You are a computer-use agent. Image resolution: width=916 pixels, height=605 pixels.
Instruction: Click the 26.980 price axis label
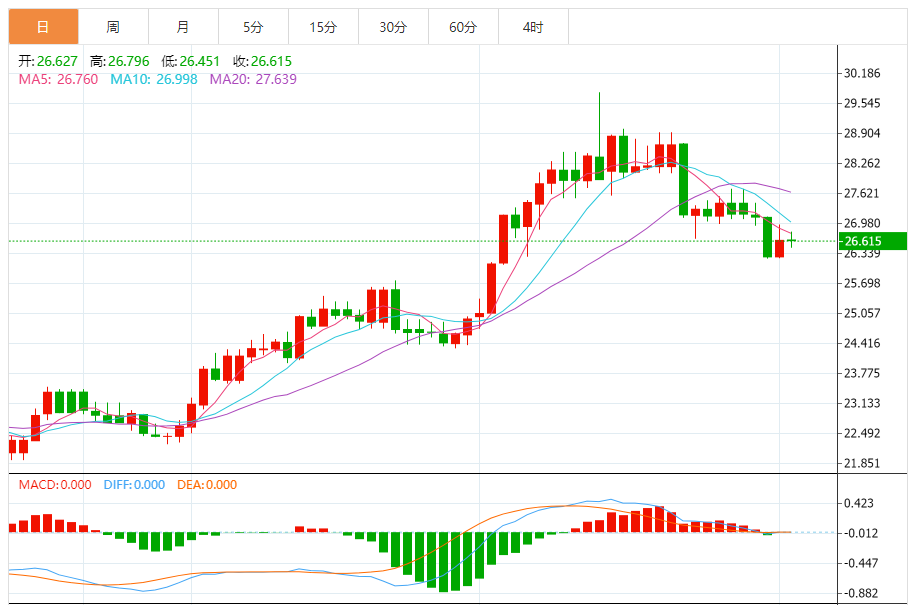coord(862,223)
